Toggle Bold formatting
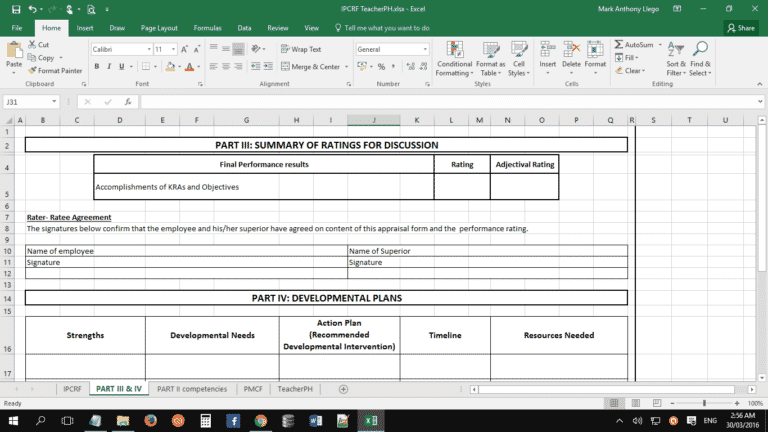 pos(97,67)
